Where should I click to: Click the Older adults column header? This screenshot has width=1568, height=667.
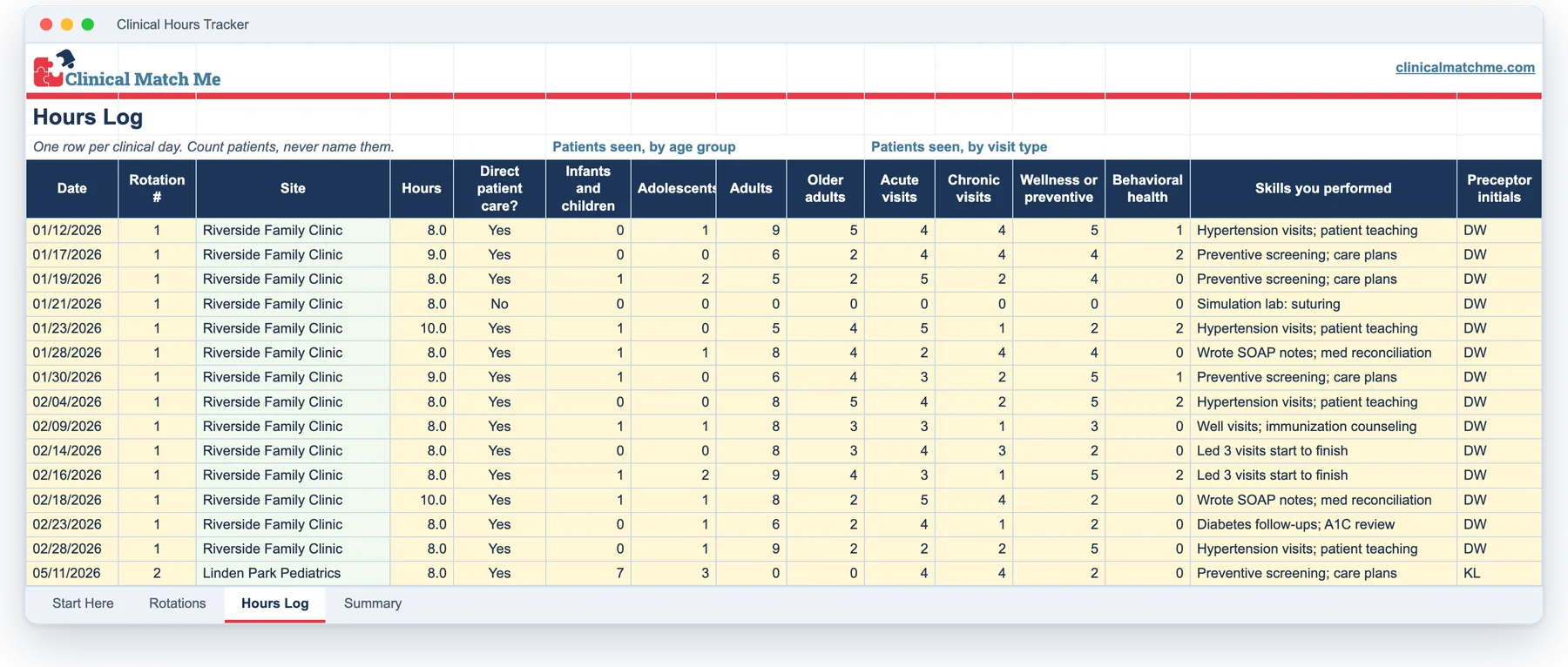click(x=825, y=188)
